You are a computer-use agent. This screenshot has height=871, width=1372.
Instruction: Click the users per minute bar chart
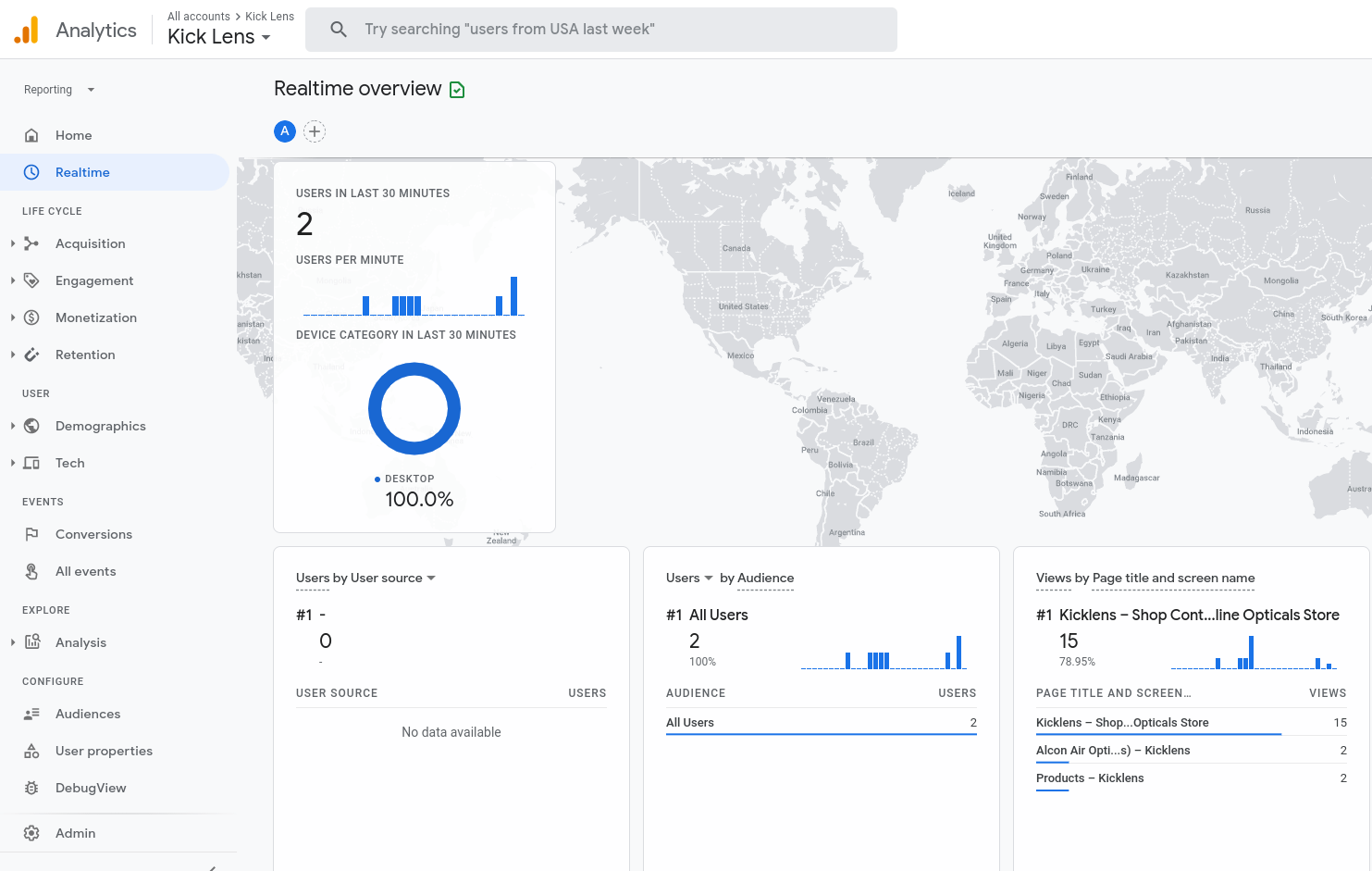click(x=414, y=295)
